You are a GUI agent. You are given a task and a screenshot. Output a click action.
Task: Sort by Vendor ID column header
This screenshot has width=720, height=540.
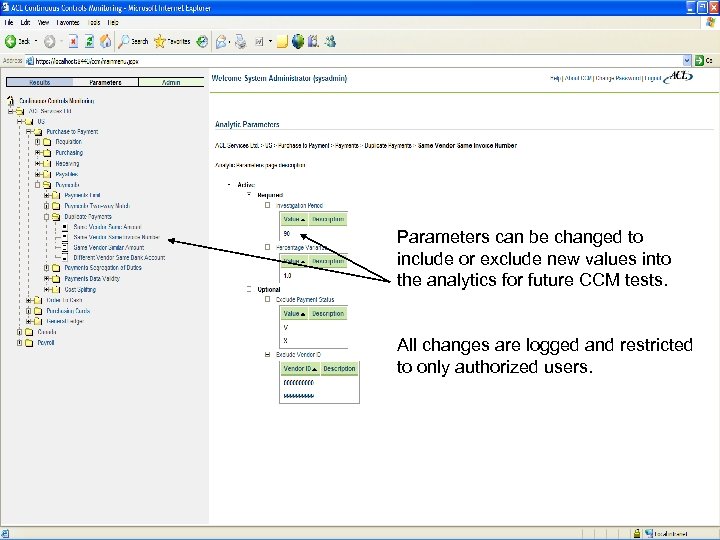click(x=300, y=369)
